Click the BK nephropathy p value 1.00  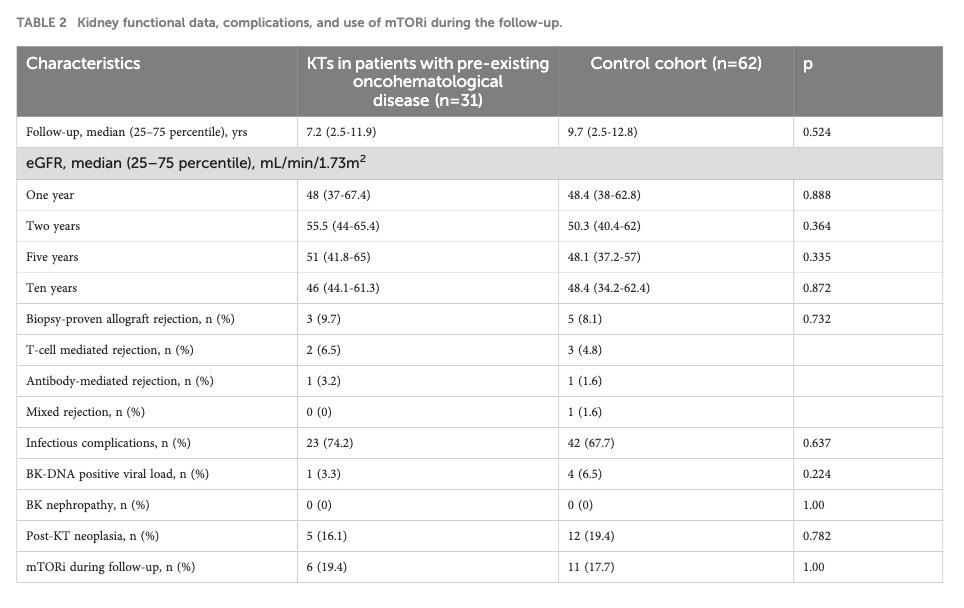coord(813,505)
